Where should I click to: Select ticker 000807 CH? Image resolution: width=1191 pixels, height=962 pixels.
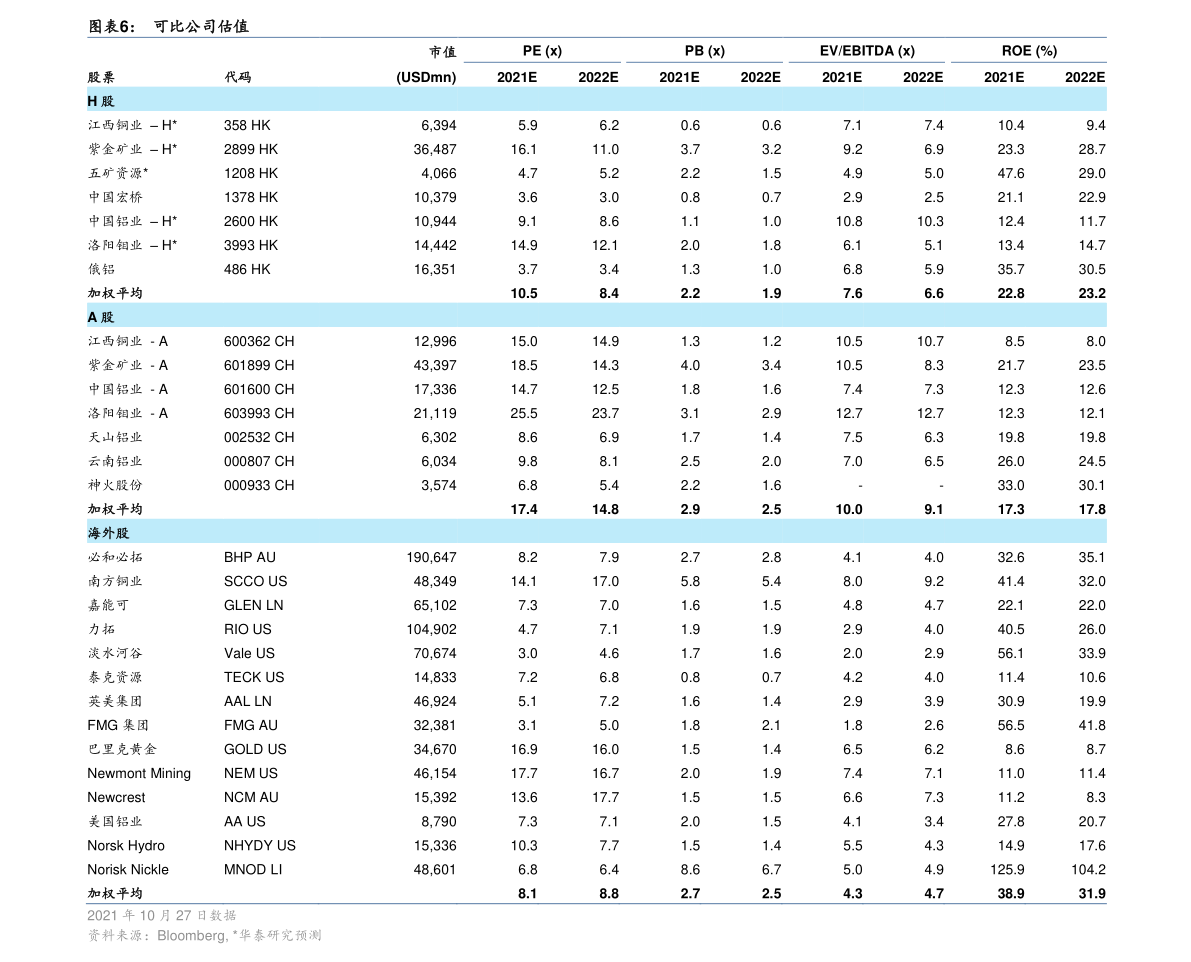tap(259, 462)
